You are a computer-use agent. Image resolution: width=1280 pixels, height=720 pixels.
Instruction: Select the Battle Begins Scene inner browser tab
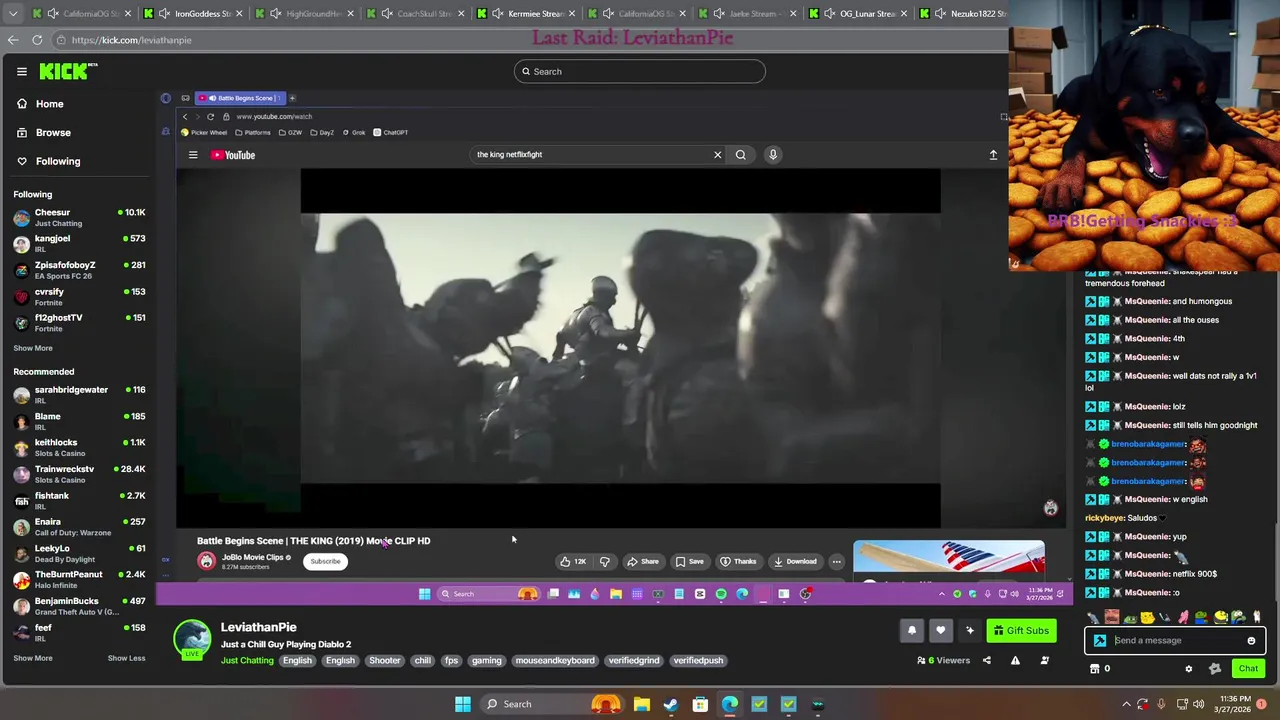[x=238, y=98]
